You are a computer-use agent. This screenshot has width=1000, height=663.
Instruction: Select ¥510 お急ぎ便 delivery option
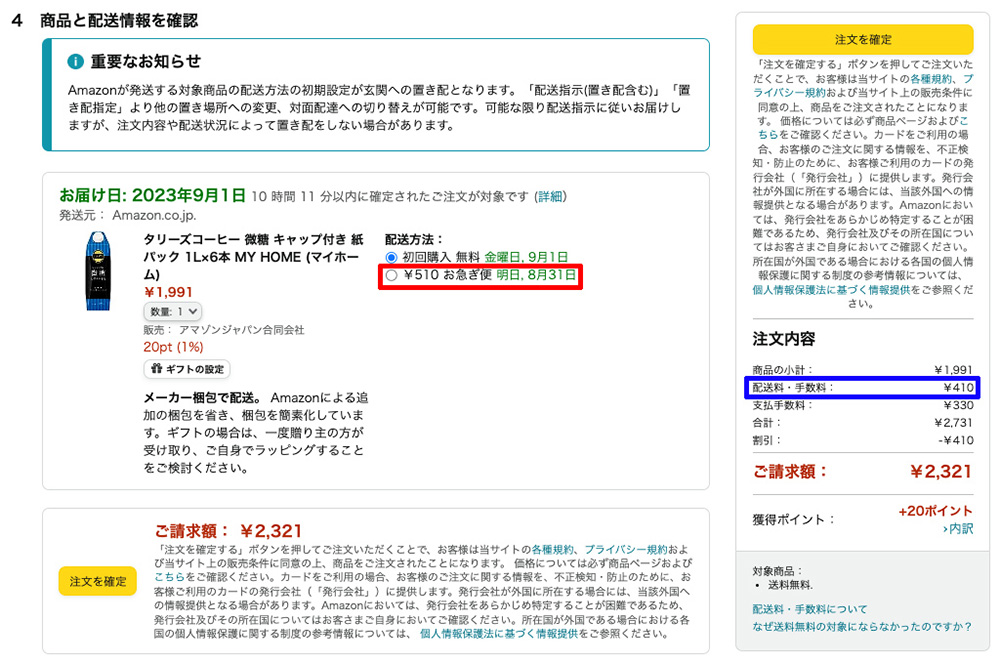point(392,275)
